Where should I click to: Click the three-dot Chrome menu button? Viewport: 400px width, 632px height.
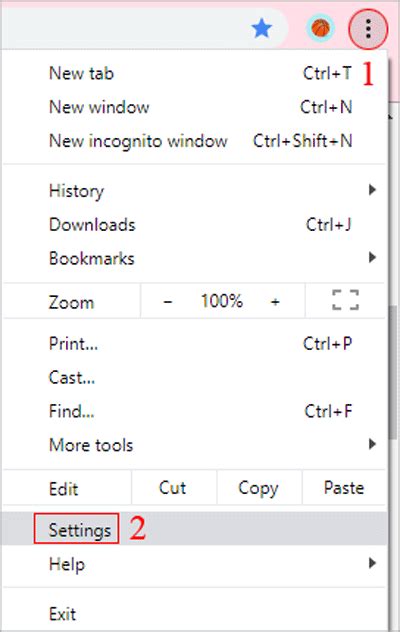pyautogui.click(x=368, y=29)
